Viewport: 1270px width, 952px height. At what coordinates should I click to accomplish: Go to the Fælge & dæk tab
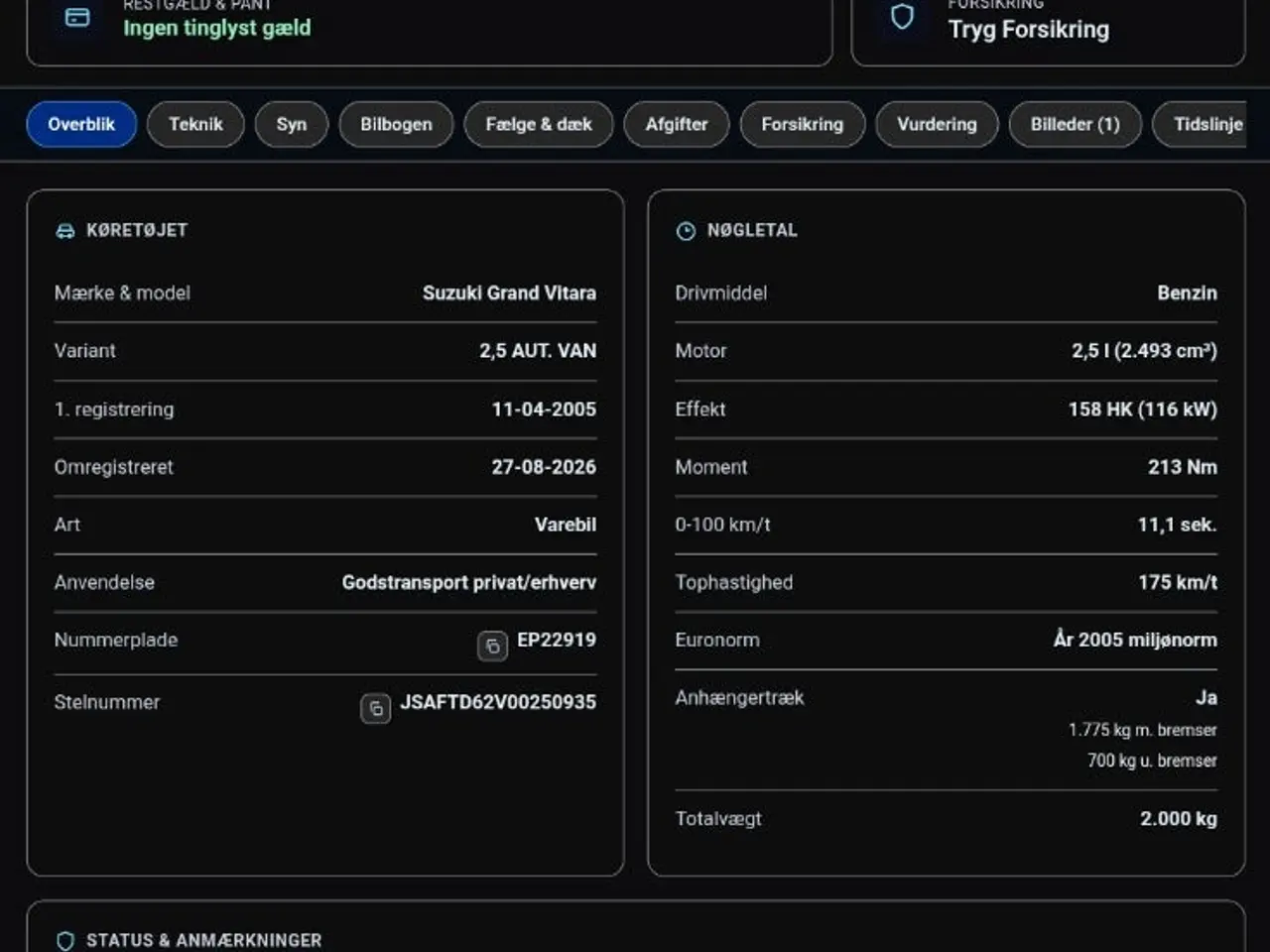(539, 124)
